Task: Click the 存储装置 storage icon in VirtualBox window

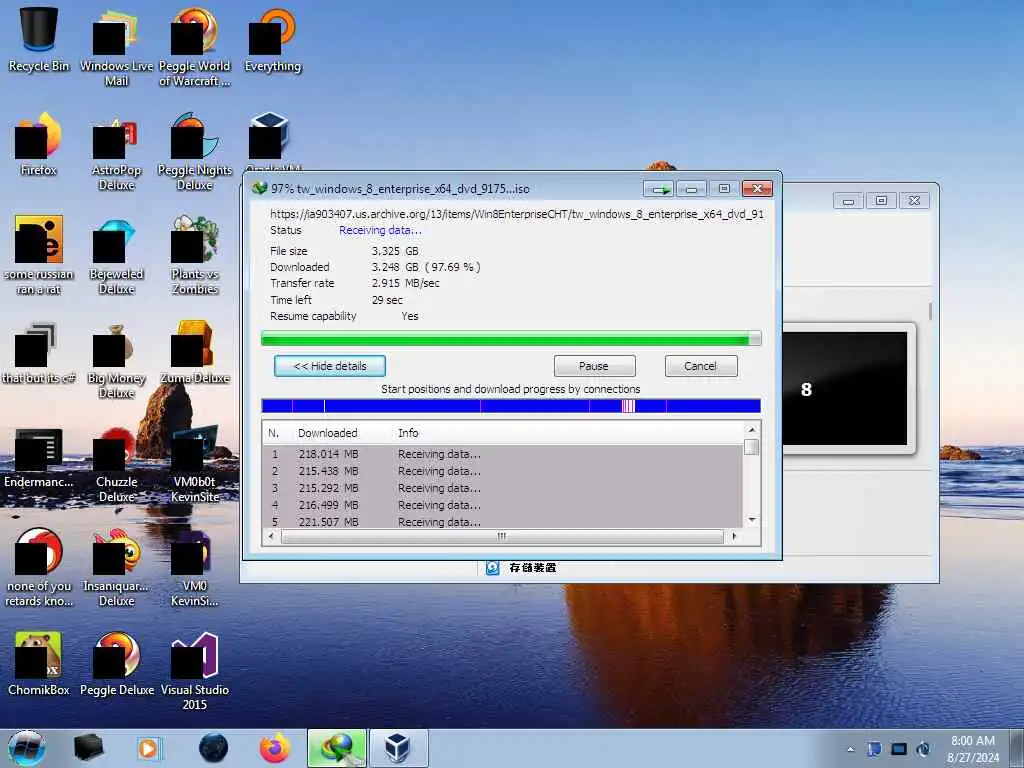Action: pos(492,568)
